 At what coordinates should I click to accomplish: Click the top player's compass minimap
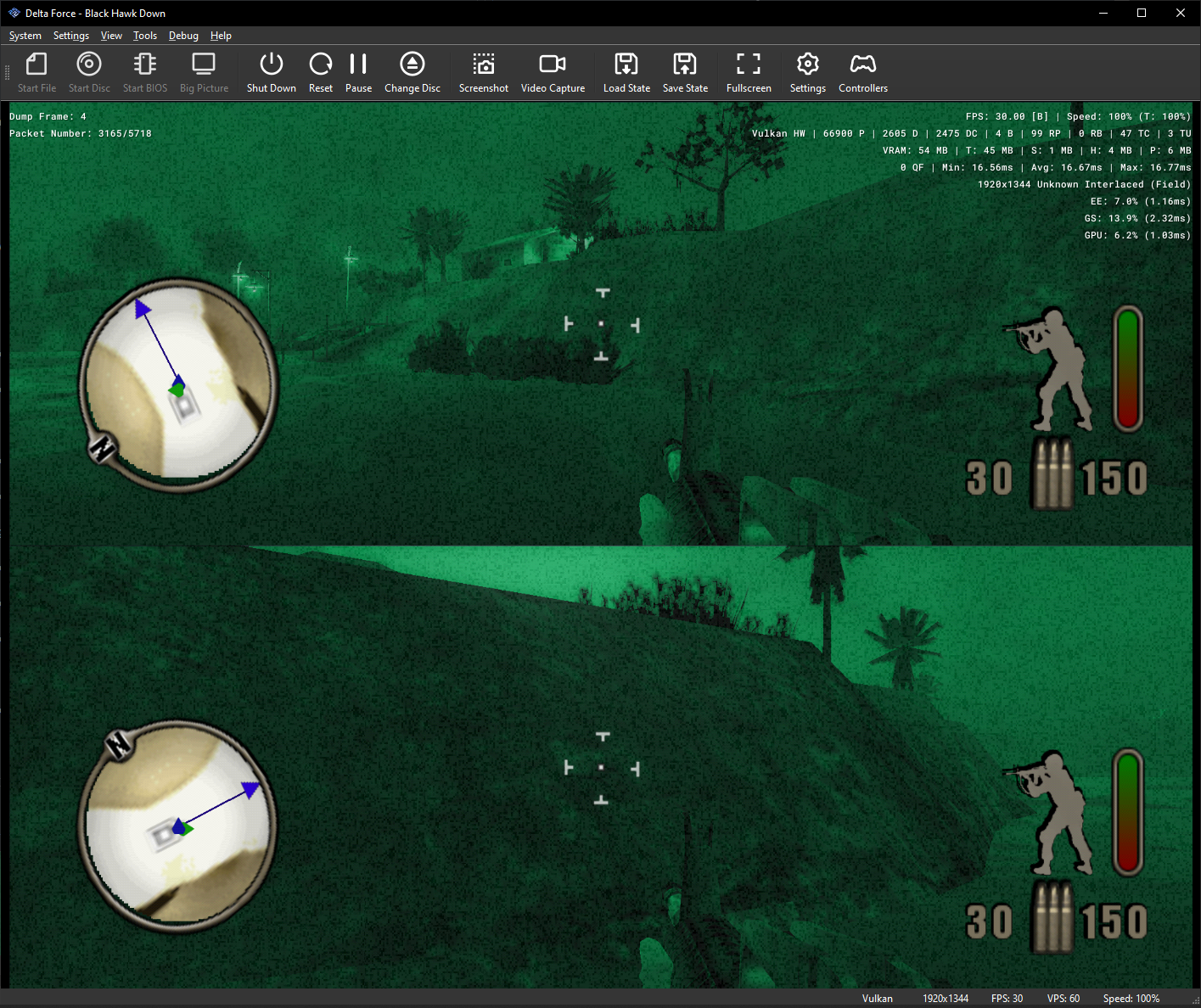[177, 384]
